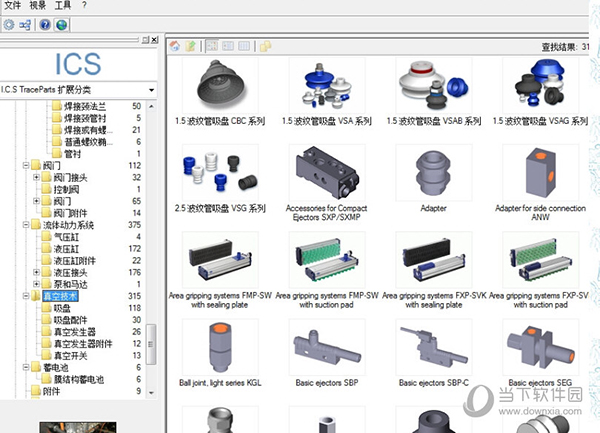Open the Adapter part thumbnail
Viewport: 600px width, 433px height.
tap(434, 173)
